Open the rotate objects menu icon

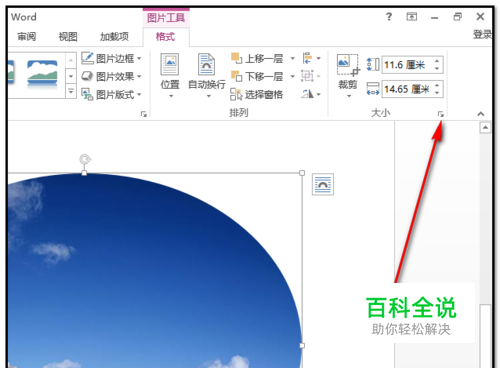click(x=311, y=94)
